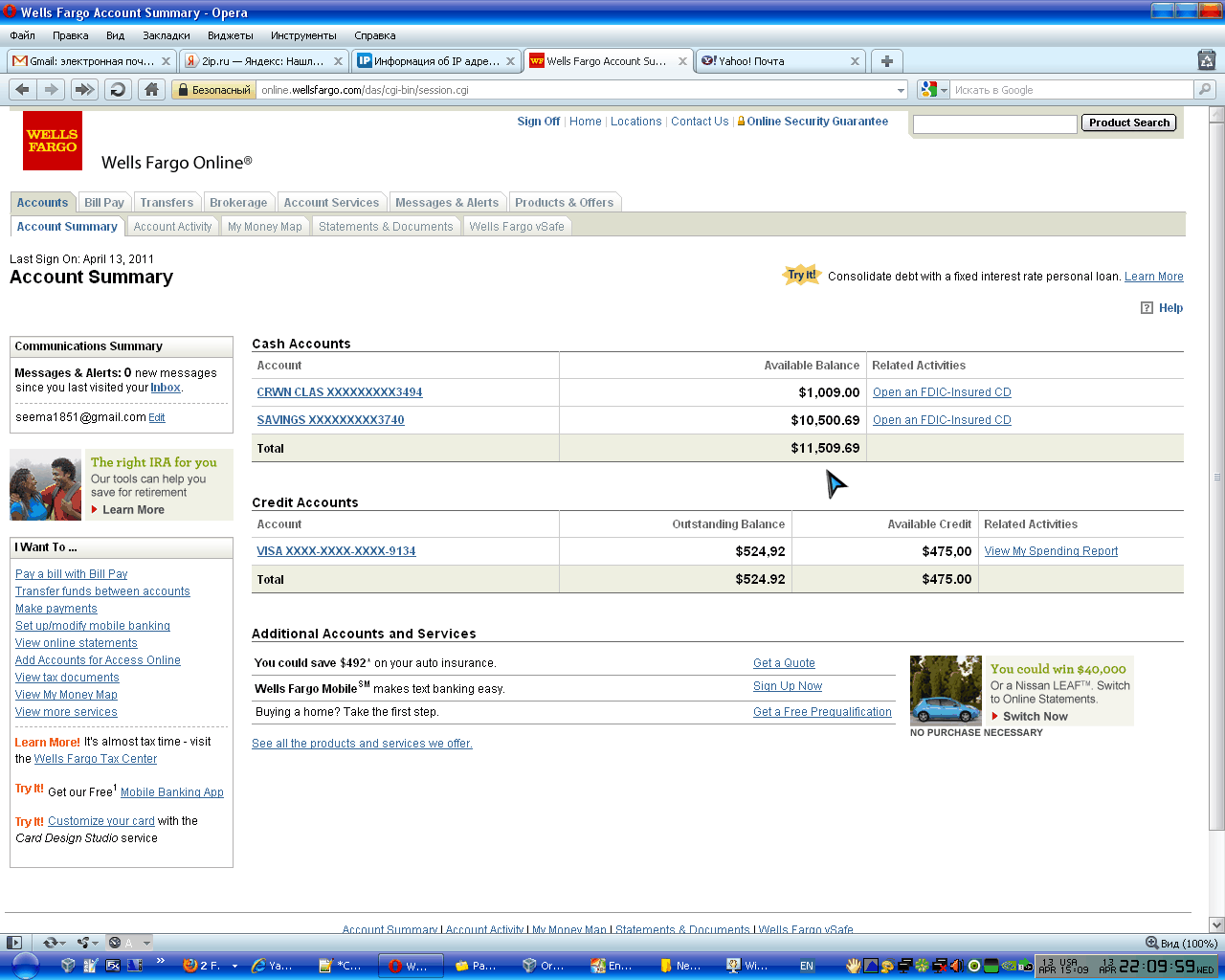Screen dimensions: 1225x980
Task: Open the Windows Start orb
Action: tap(25, 966)
